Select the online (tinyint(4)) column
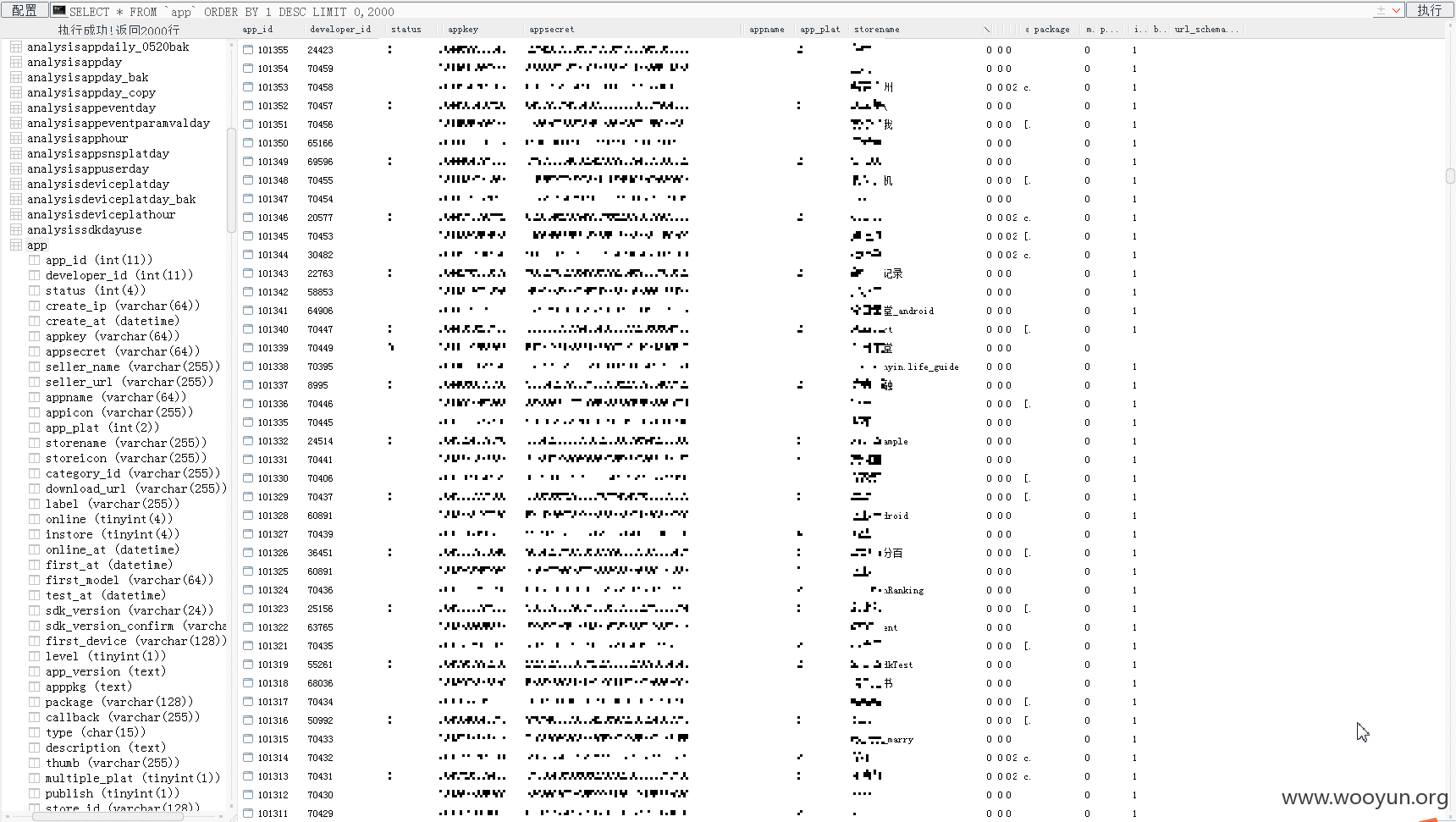This screenshot has width=1456, height=822. tap(109, 519)
